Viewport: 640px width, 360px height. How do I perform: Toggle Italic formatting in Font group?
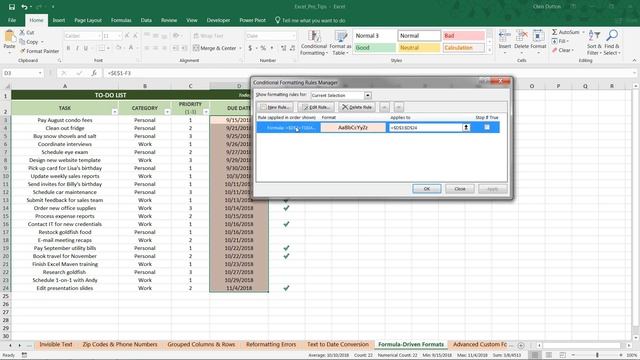pyautogui.click(x=77, y=48)
